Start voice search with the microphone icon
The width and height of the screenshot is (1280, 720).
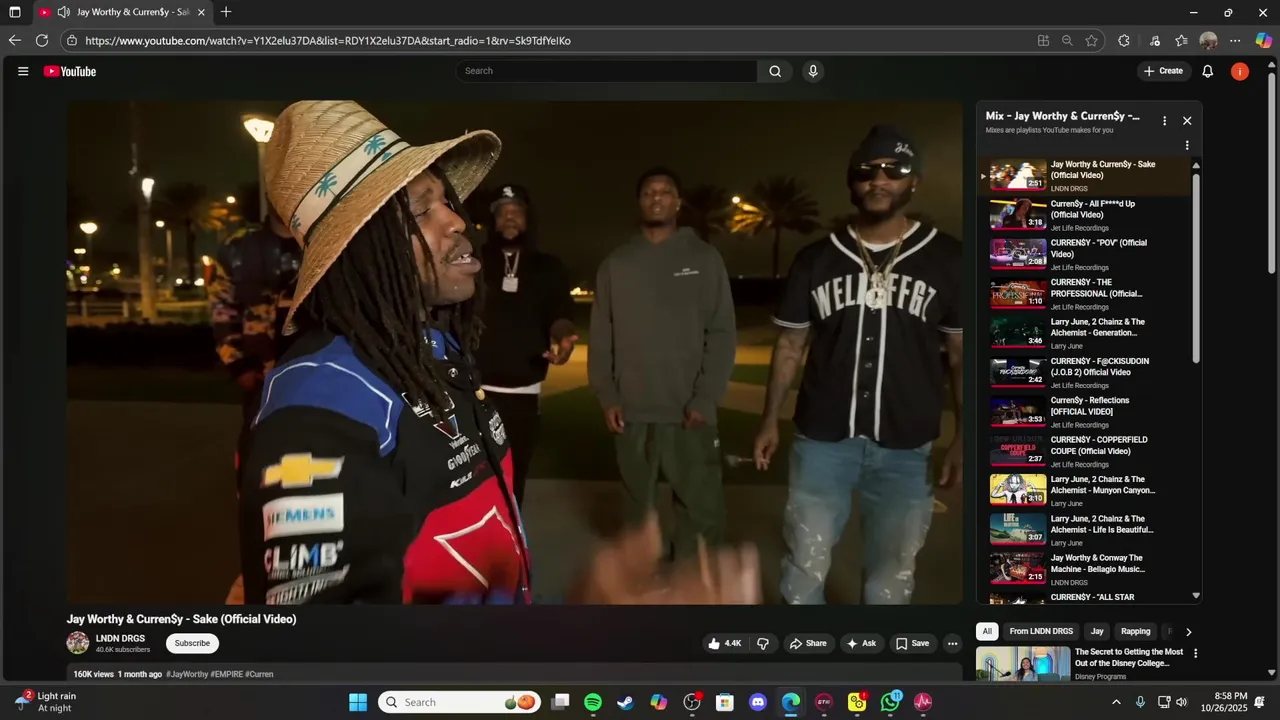point(813,71)
